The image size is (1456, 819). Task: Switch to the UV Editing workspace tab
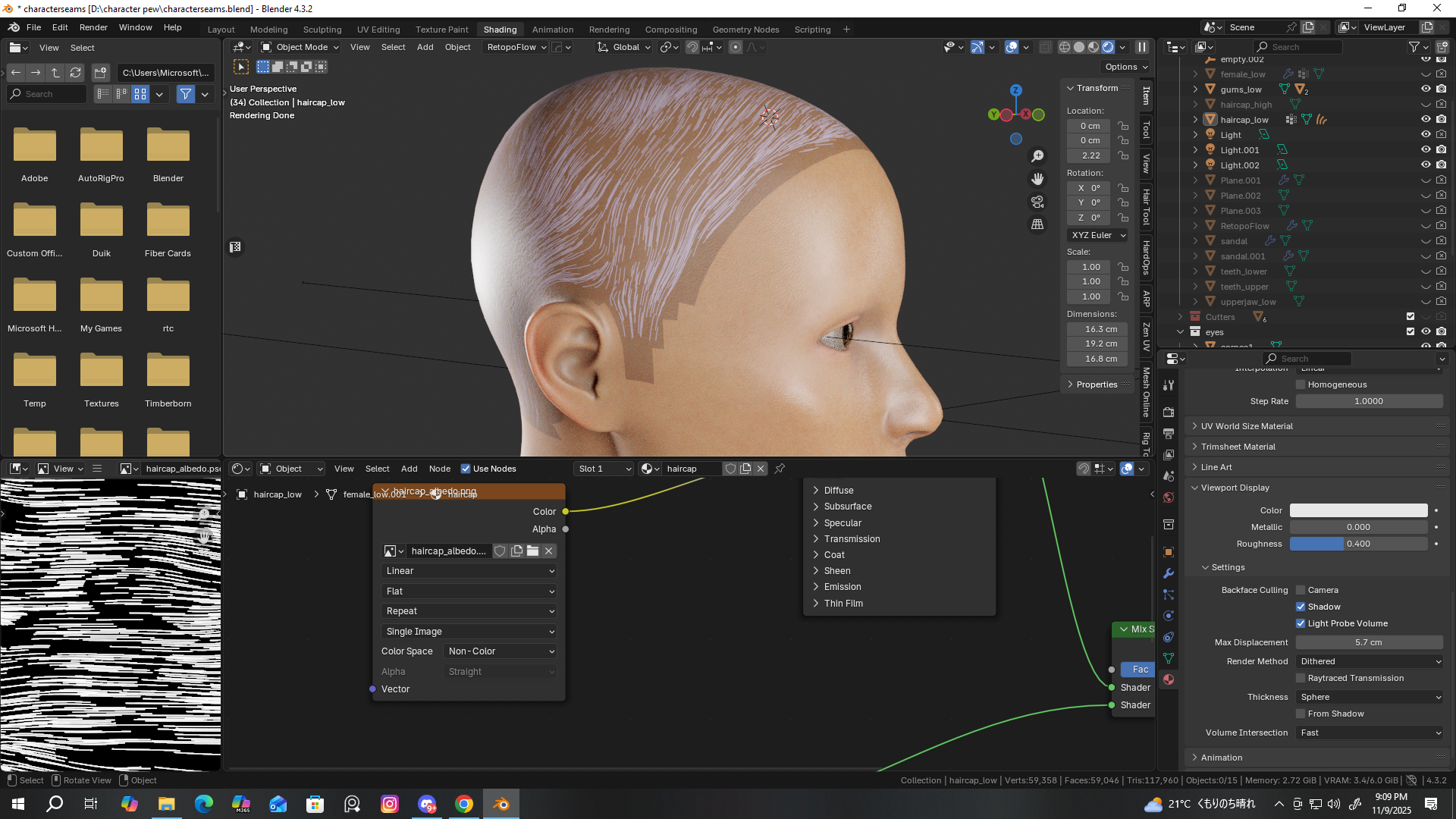(x=378, y=30)
